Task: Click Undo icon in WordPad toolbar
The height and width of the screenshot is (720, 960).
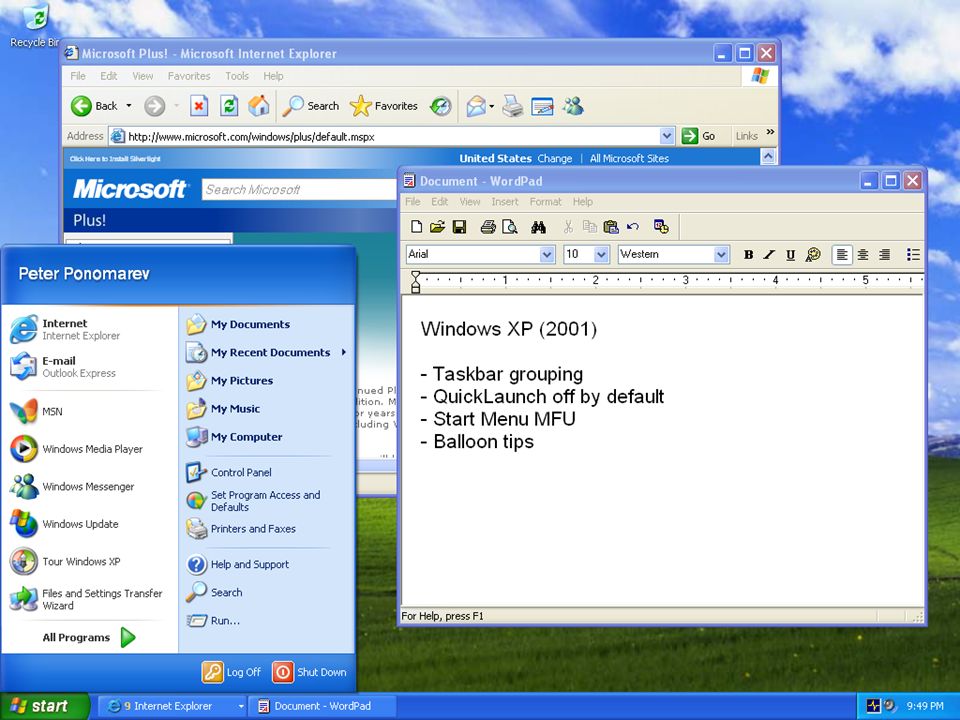Action: click(x=632, y=227)
